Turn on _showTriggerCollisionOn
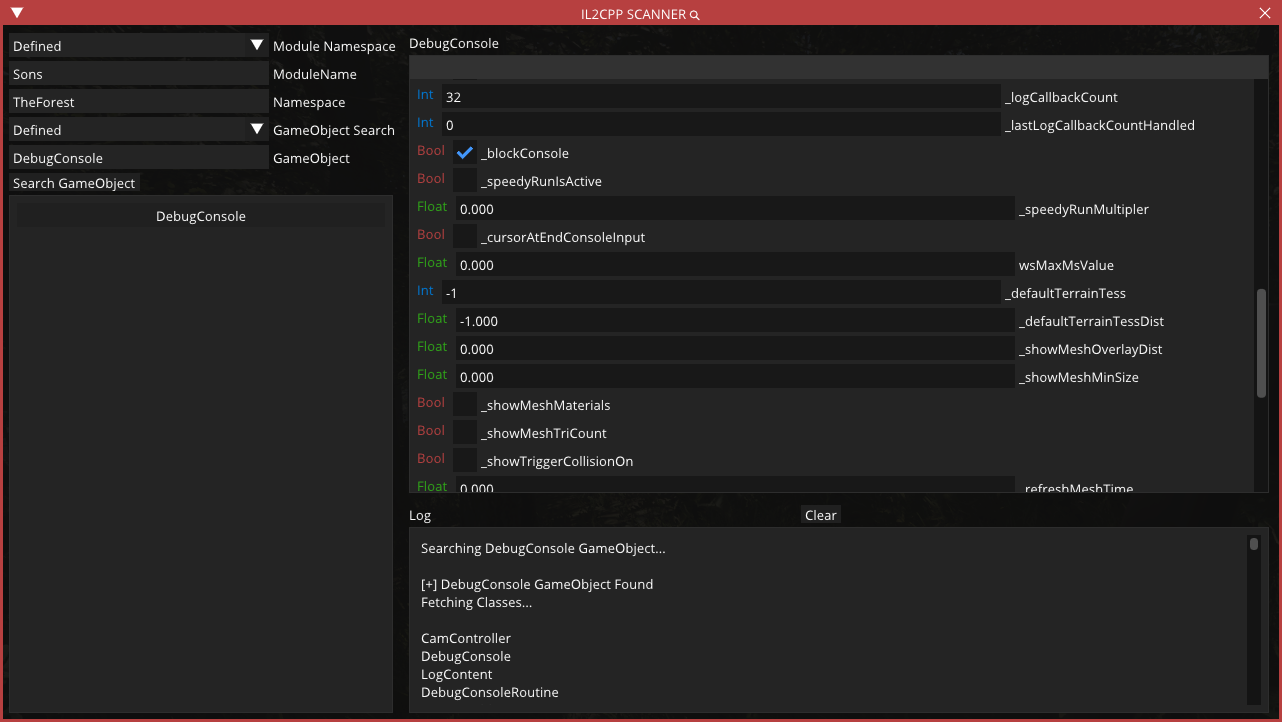The width and height of the screenshot is (1282, 722). [x=464, y=460]
